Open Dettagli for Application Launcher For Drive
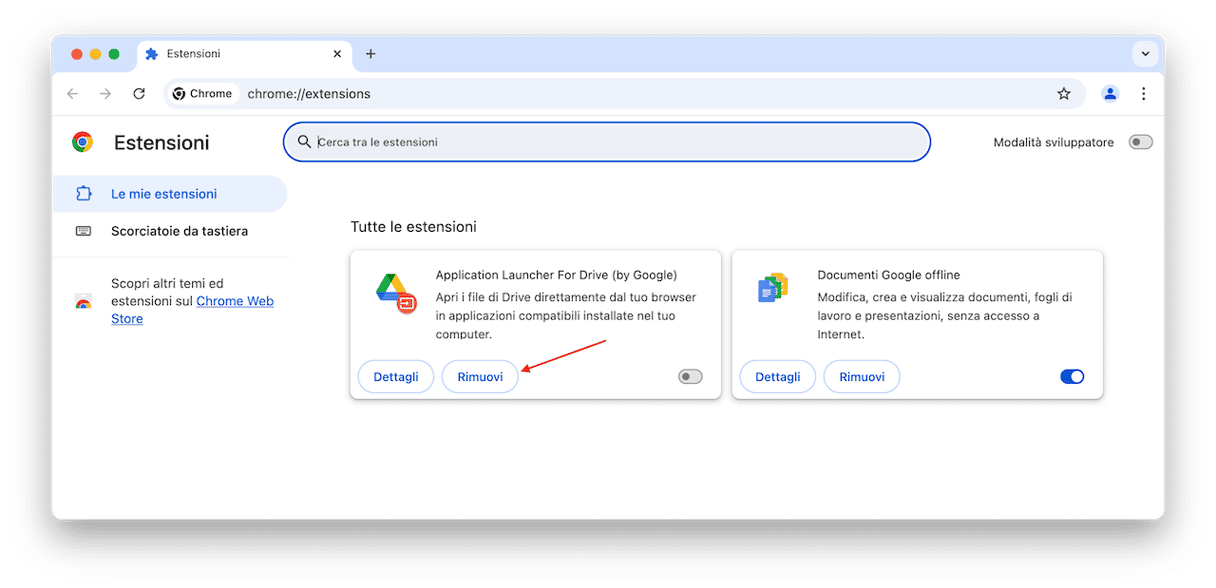1216x588 pixels. [x=396, y=377]
